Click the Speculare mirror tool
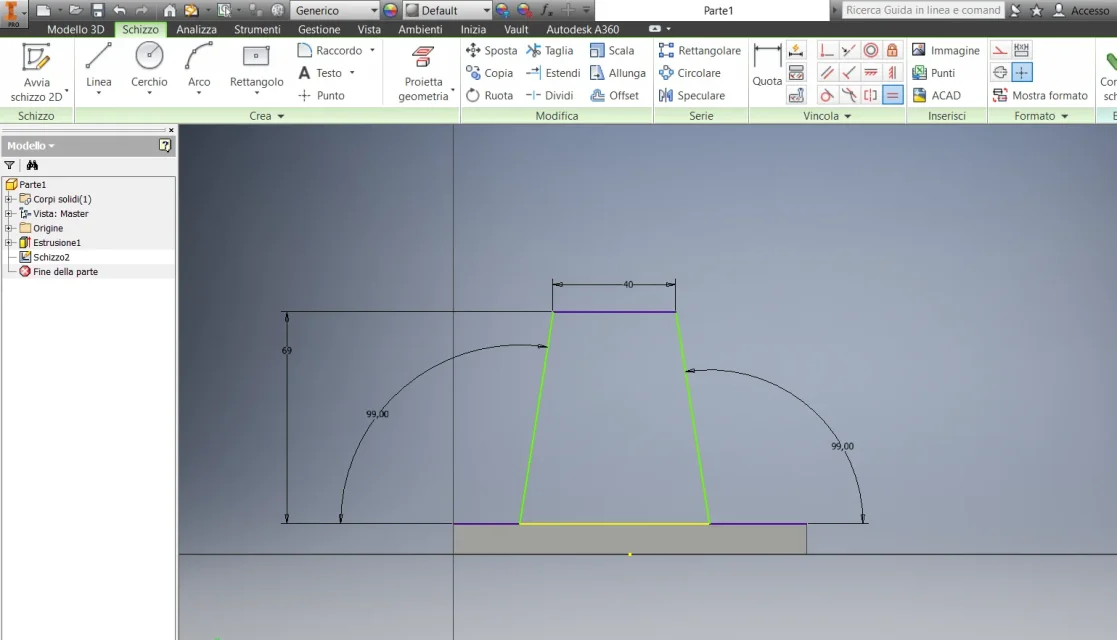This screenshot has width=1117, height=640. click(692, 96)
